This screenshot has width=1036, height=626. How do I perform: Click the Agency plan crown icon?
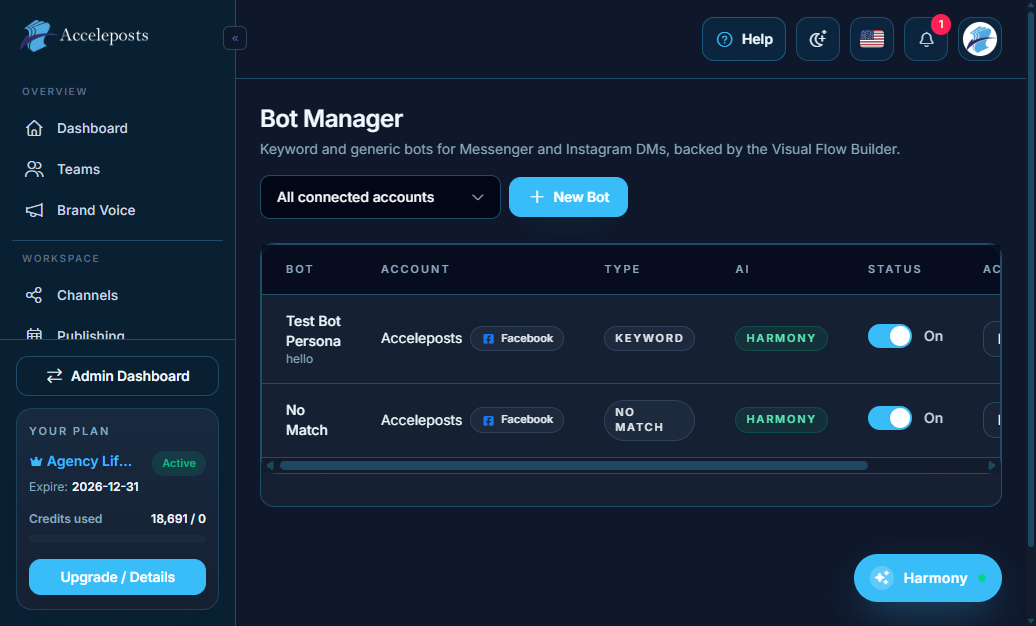36,461
